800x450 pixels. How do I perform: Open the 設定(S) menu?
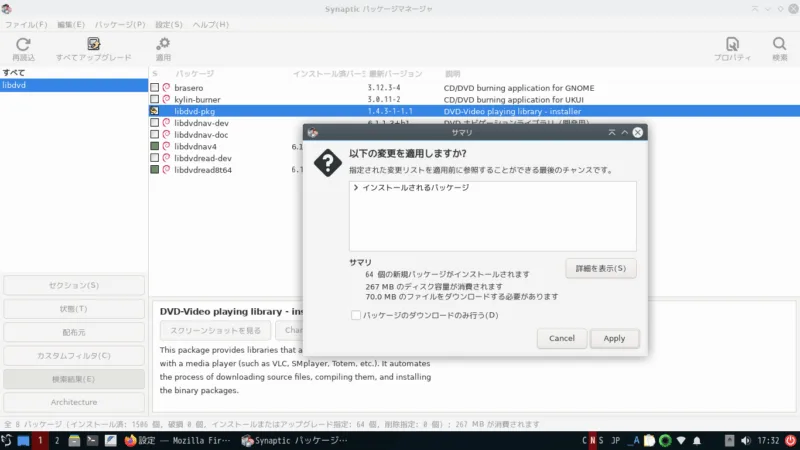[x=169, y=23]
